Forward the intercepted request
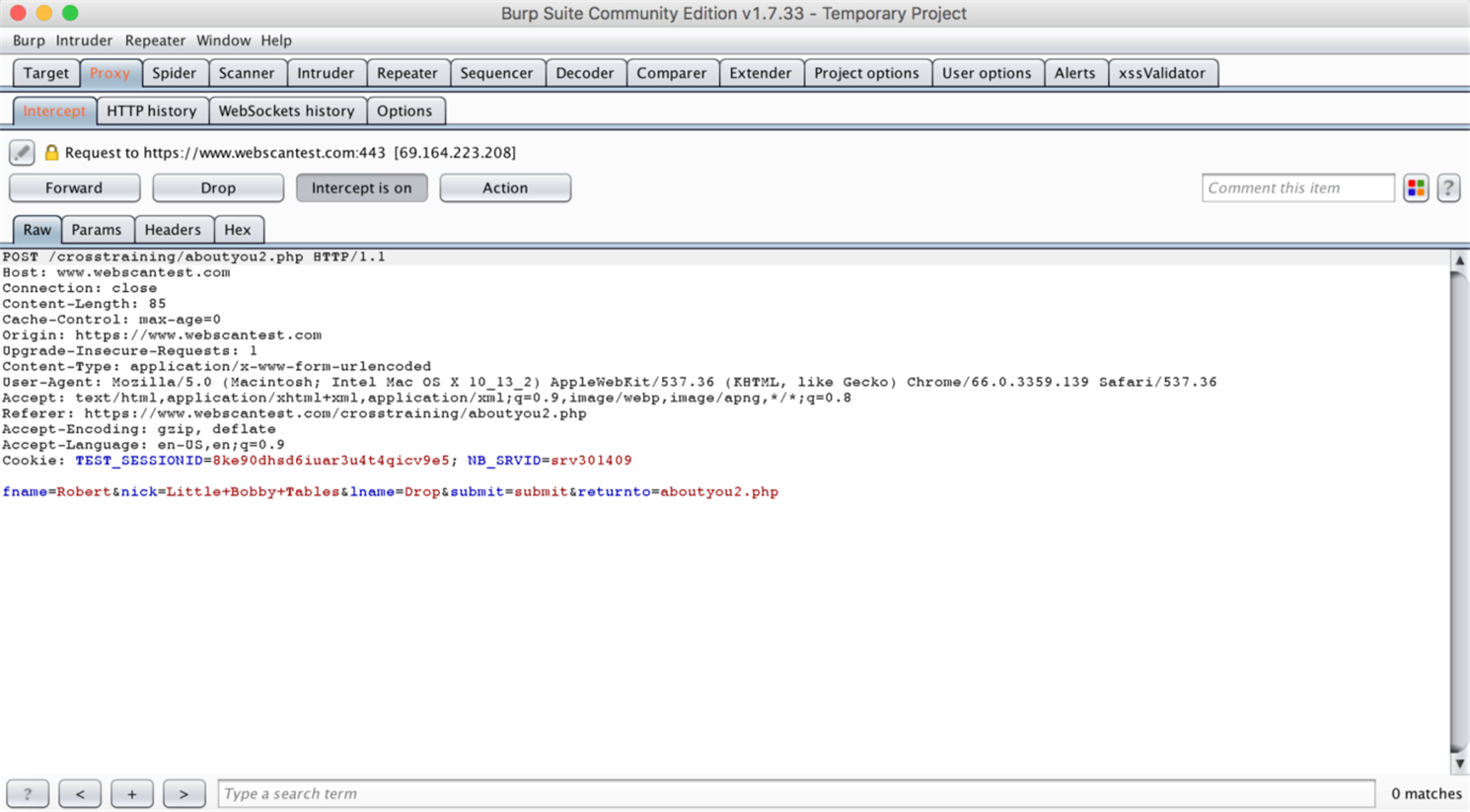 tap(74, 187)
